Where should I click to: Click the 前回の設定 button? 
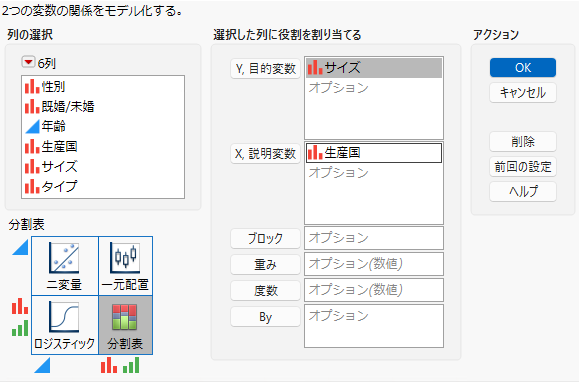pos(523,167)
